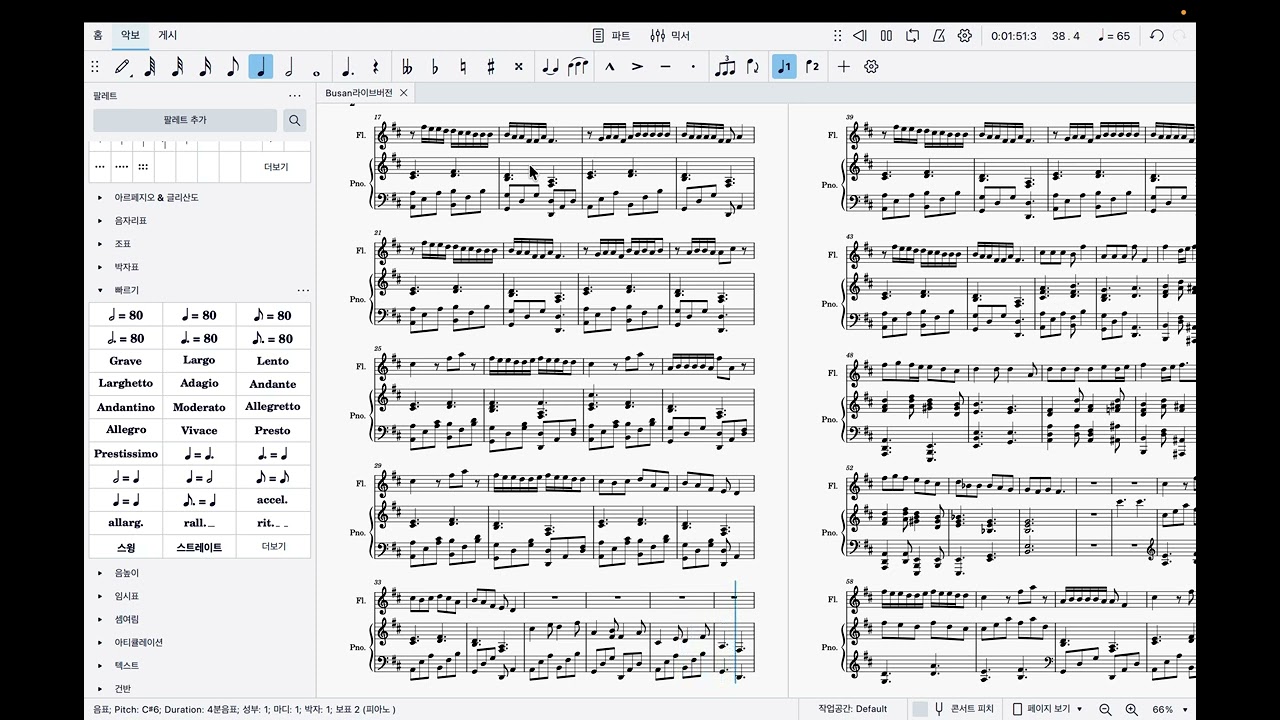This screenshot has height=720, width=1280.
Task: Switch to the 악보 tab
Action: click(131, 35)
